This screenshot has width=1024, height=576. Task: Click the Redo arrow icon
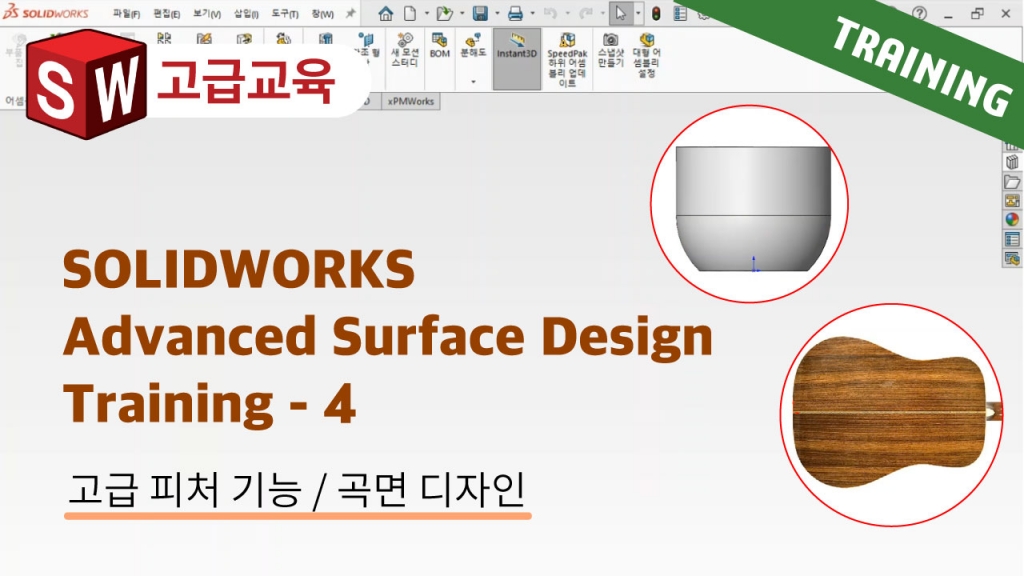click(585, 13)
